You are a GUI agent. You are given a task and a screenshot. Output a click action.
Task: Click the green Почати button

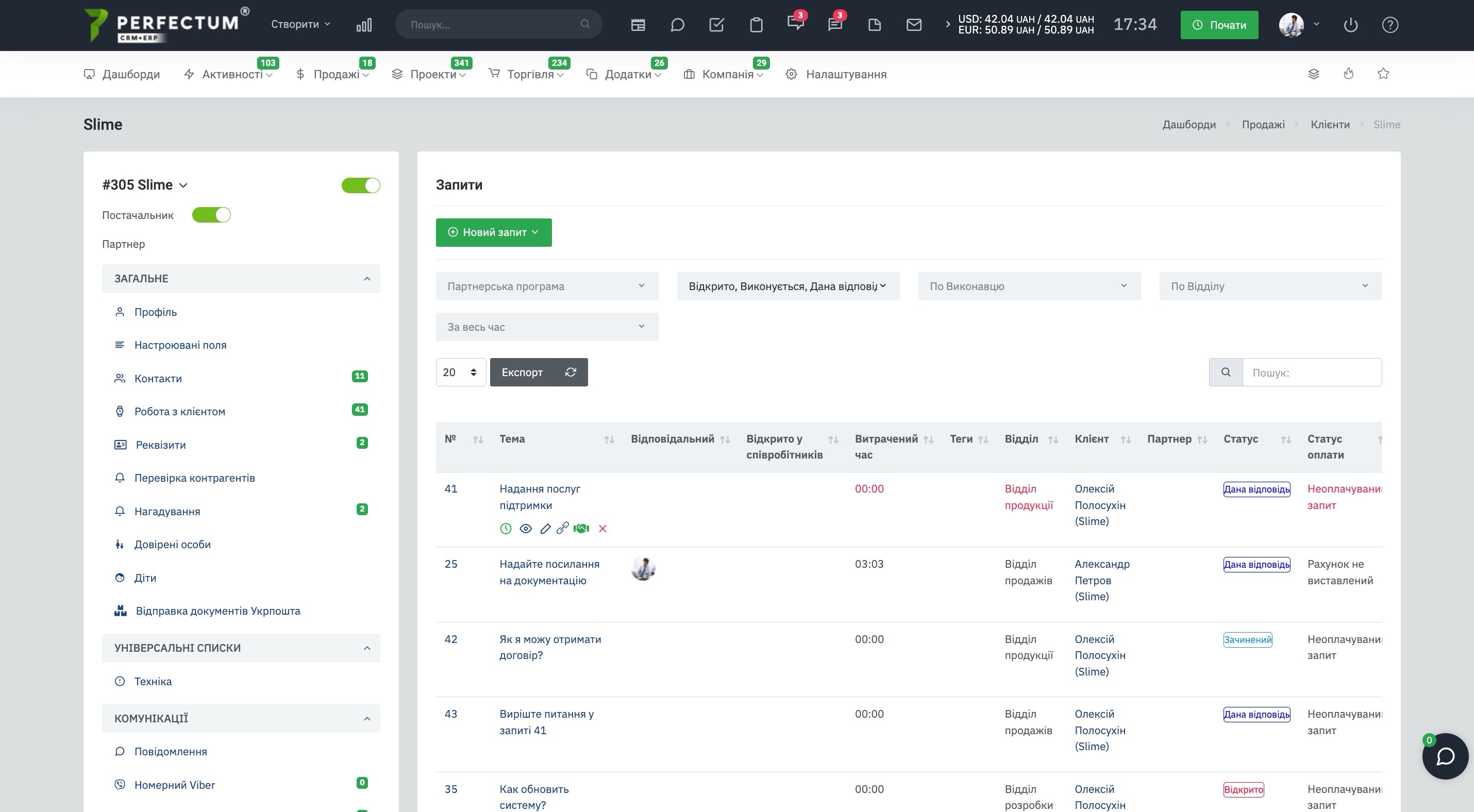[1219, 25]
